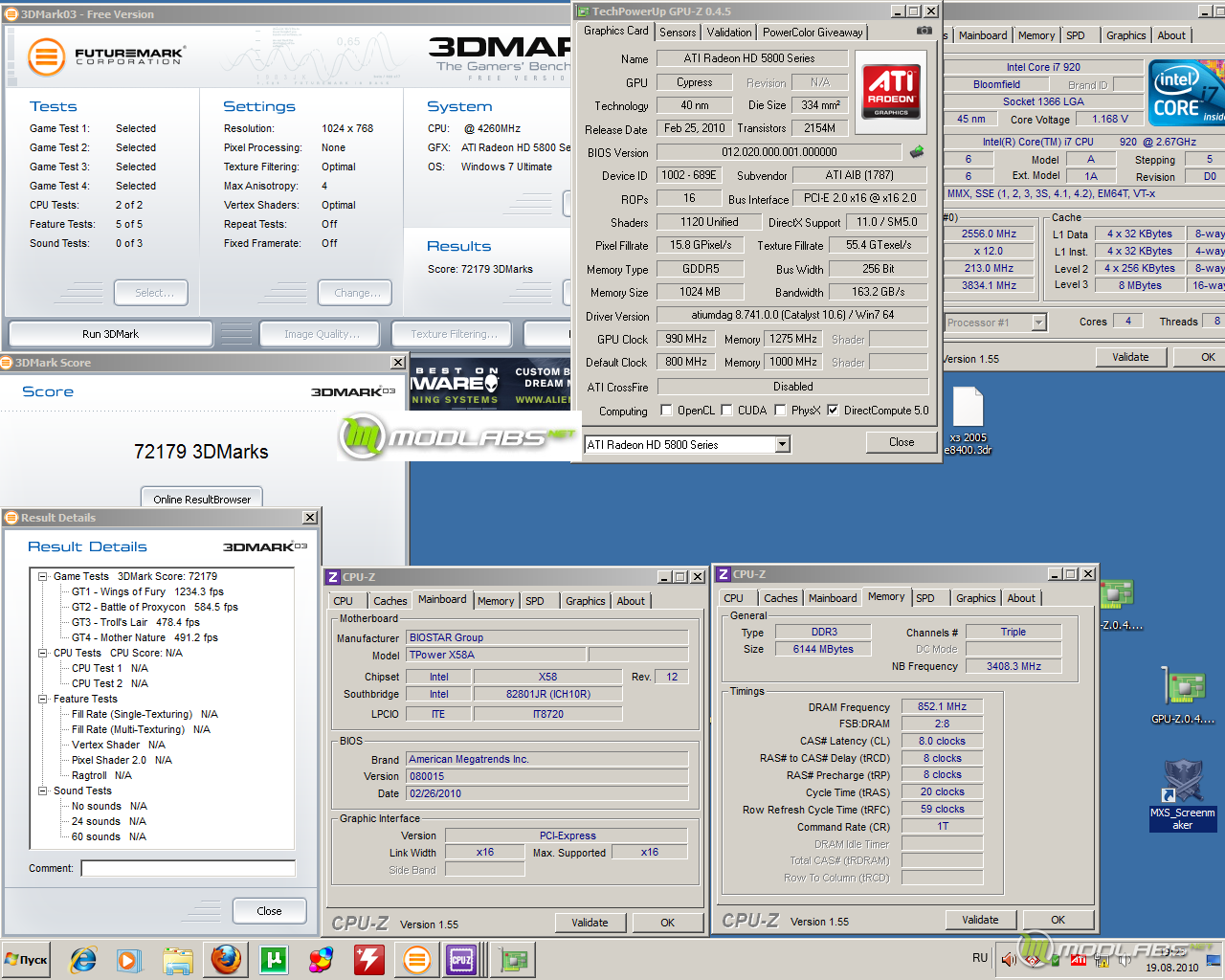Enable the CUDA checkbox in GPU-Z
Image resolution: width=1225 pixels, height=980 pixels.
point(726,411)
